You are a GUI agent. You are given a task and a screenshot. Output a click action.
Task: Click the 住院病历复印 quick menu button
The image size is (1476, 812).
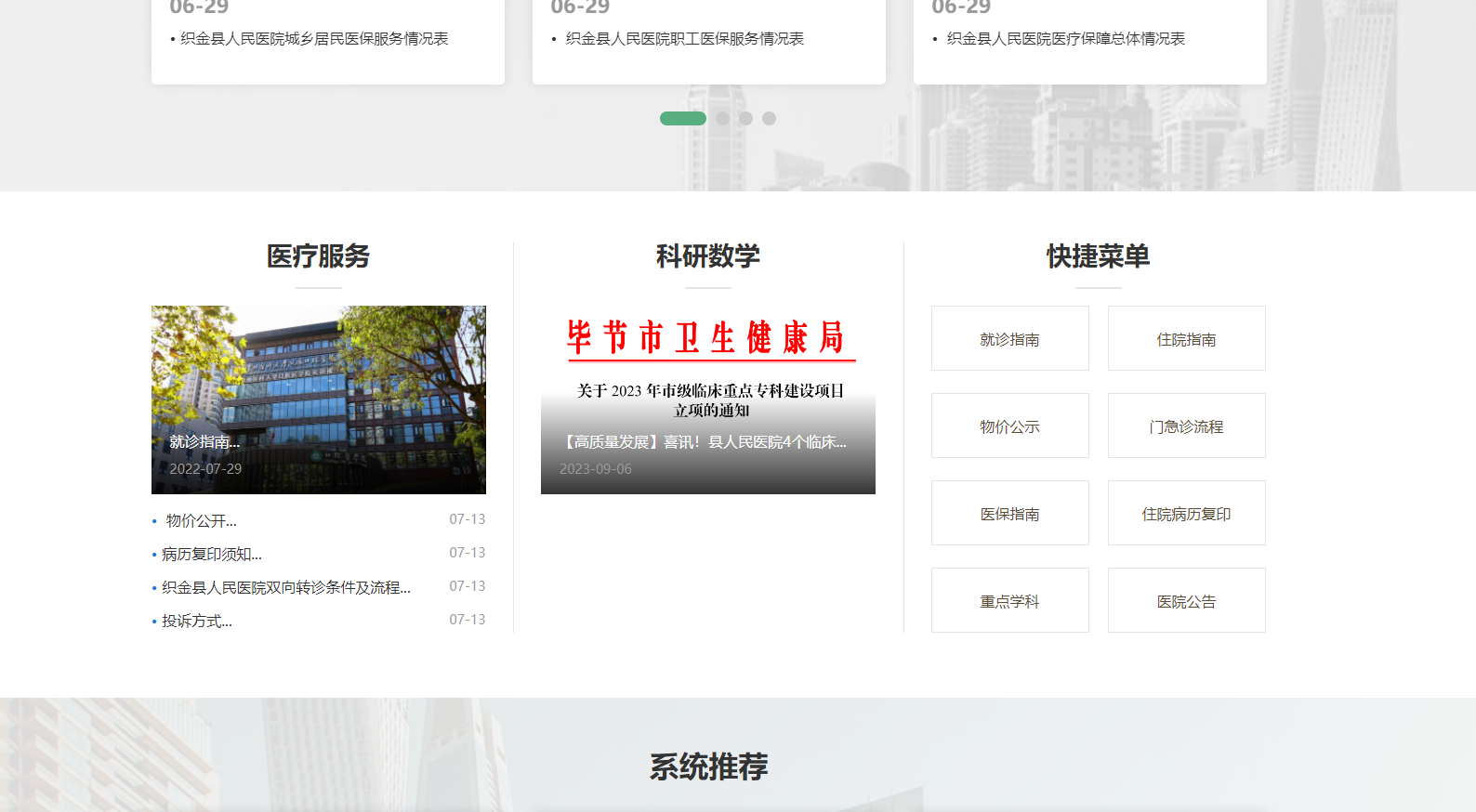click(x=1187, y=513)
